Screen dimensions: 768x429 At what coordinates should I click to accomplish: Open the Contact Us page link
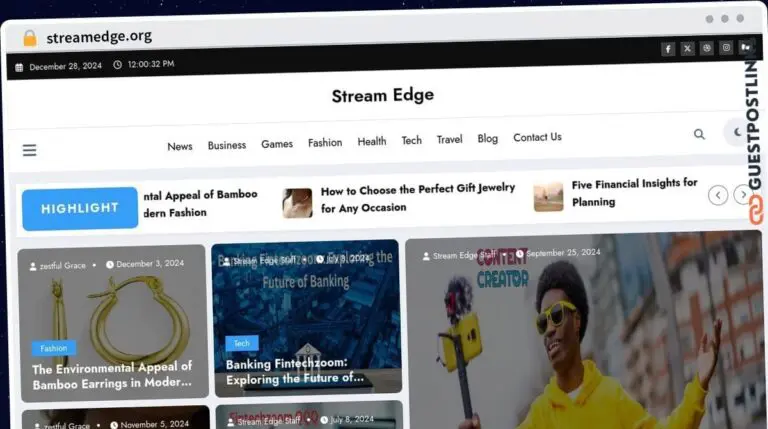(x=537, y=138)
